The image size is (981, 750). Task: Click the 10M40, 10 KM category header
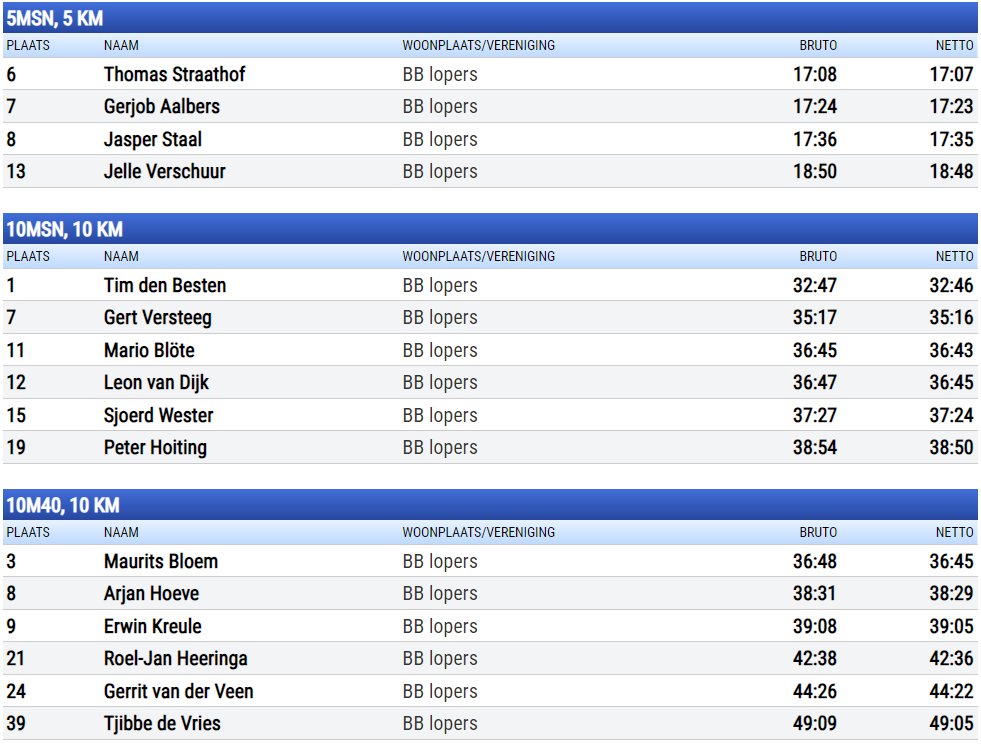pyautogui.click(x=62, y=505)
